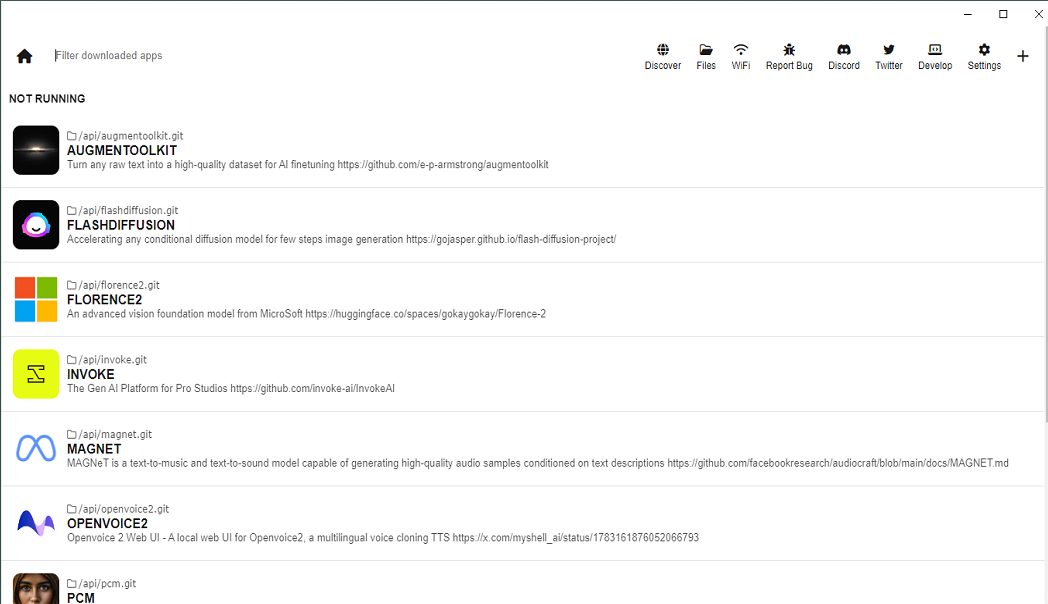Click the FlashDiffusion description text
Image resolution: width=1048 pixels, height=604 pixels.
(x=342, y=239)
